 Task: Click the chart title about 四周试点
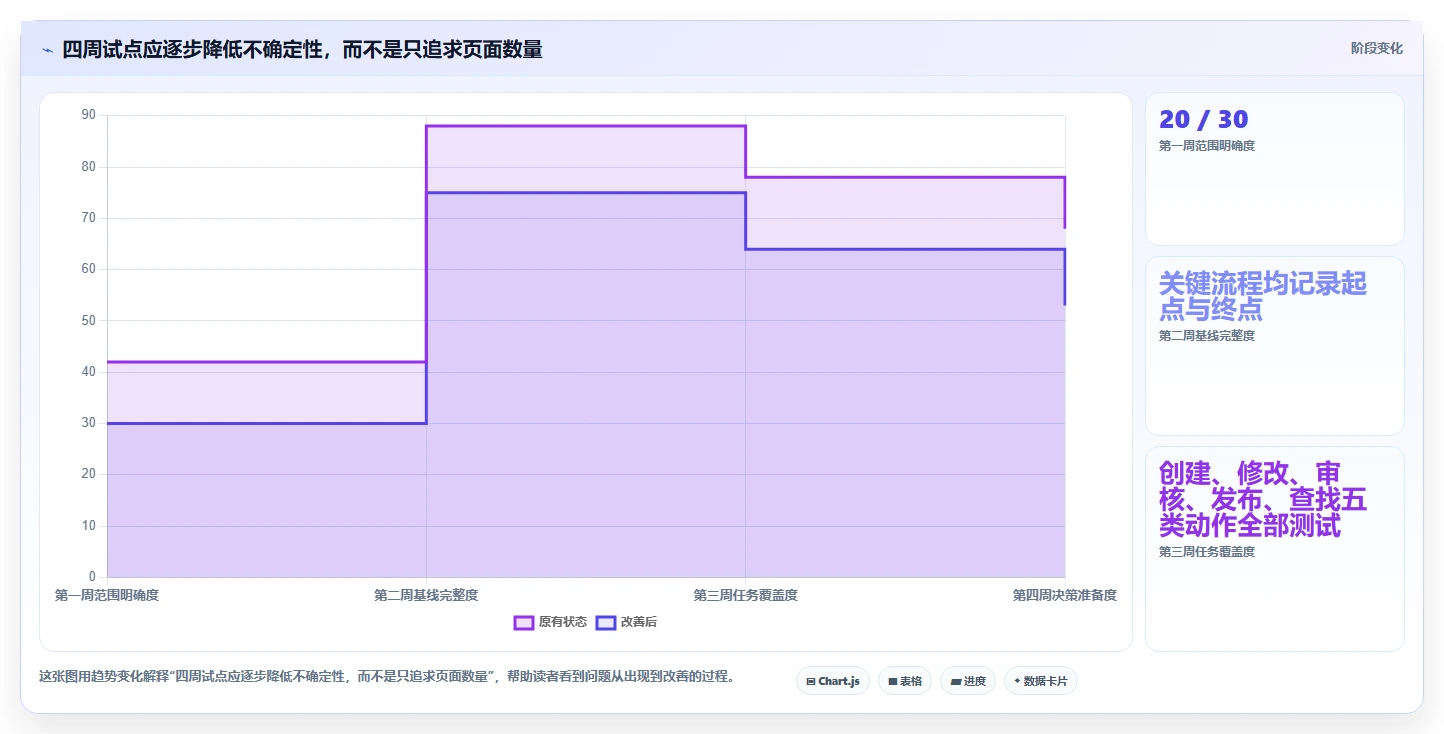(x=302, y=49)
